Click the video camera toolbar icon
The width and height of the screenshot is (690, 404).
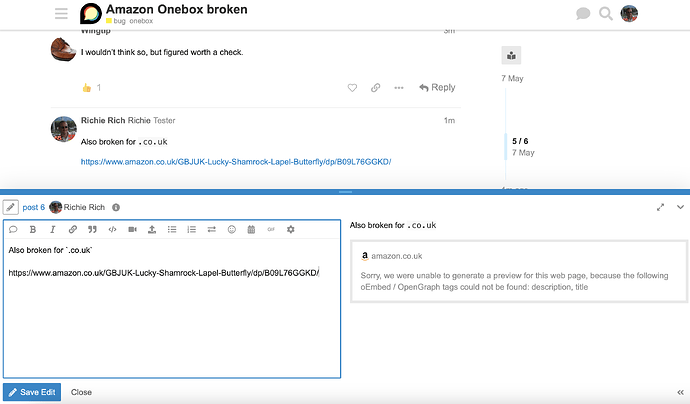click(132, 229)
